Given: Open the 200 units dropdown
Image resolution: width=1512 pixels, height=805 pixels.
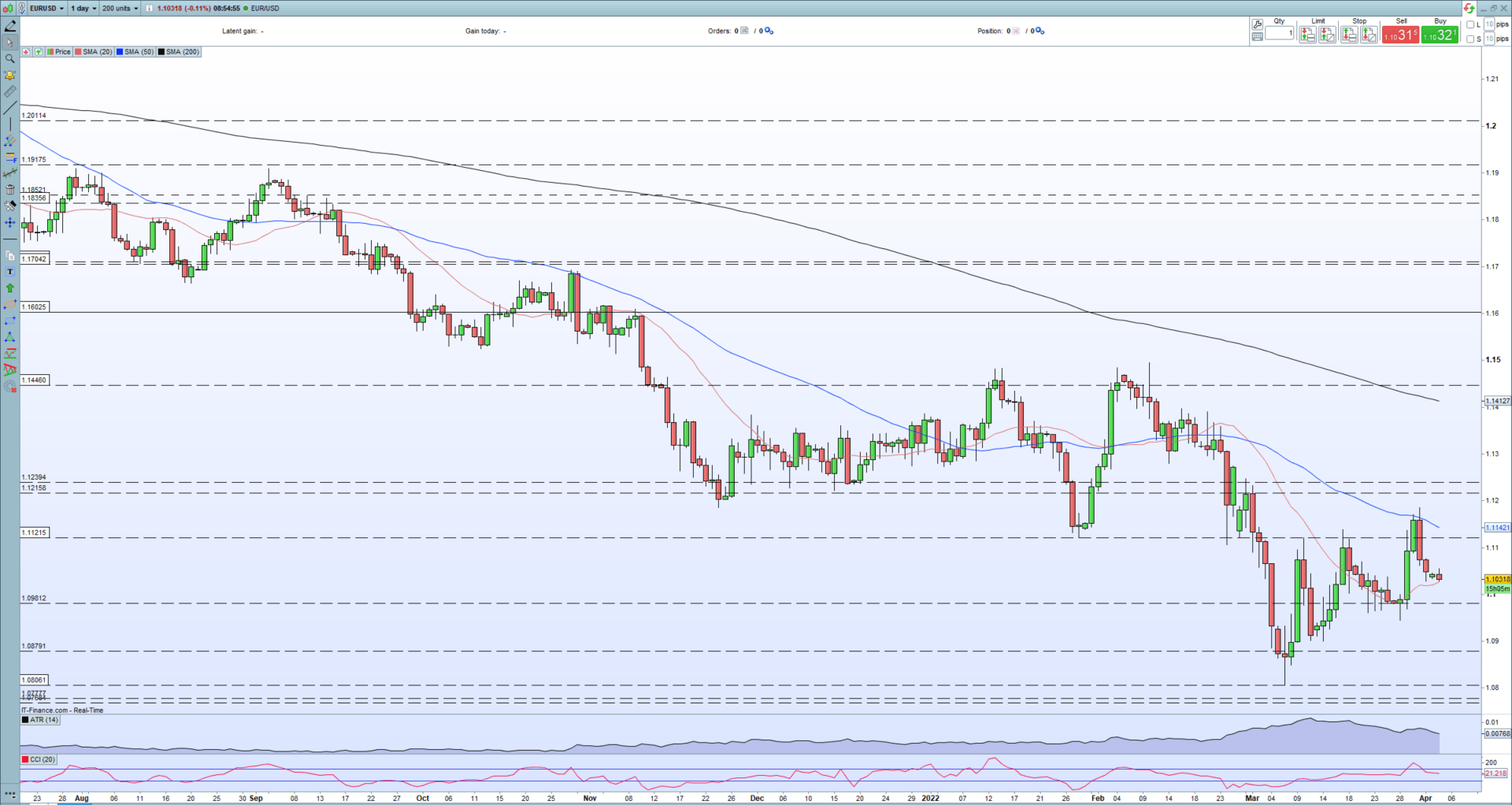Looking at the screenshot, I should (x=120, y=8).
